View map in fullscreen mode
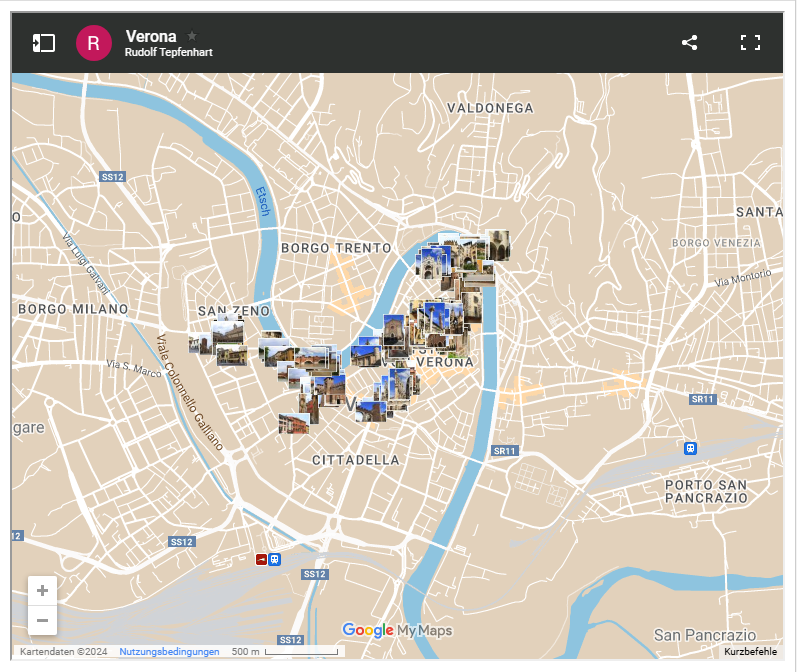 (x=750, y=43)
